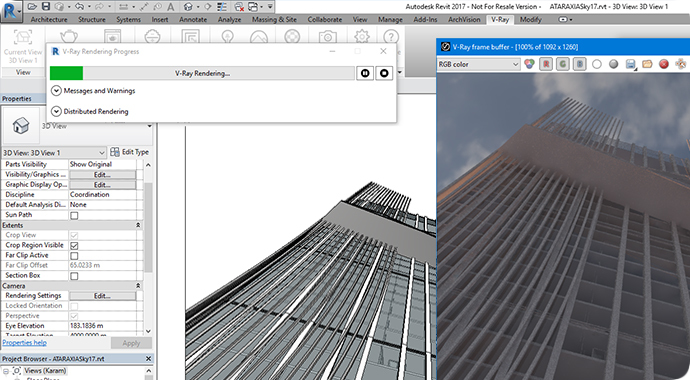Open Customize Quick Access Toolbar dropdown
The height and width of the screenshot is (380, 690).
(x=270, y=7)
